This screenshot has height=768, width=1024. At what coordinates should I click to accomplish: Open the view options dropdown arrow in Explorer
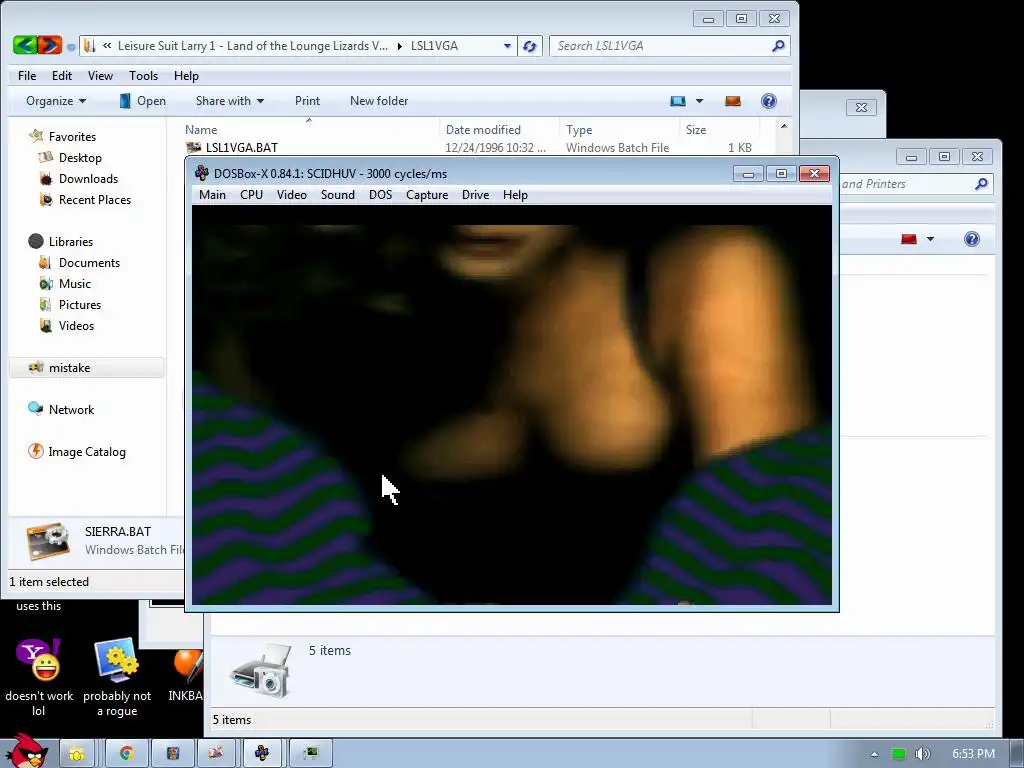[699, 101]
